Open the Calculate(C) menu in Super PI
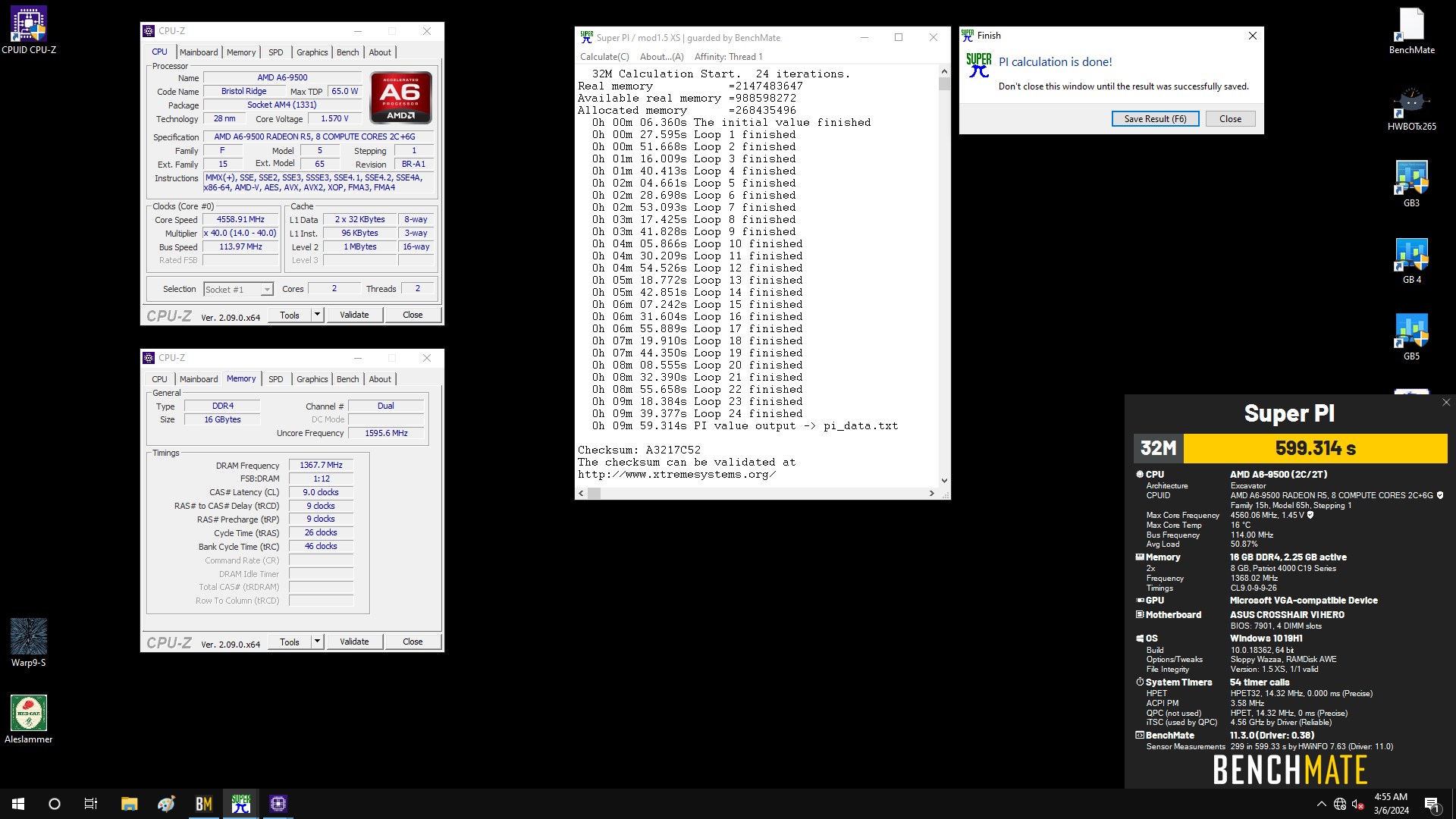This screenshot has width=1456, height=819. (x=604, y=57)
